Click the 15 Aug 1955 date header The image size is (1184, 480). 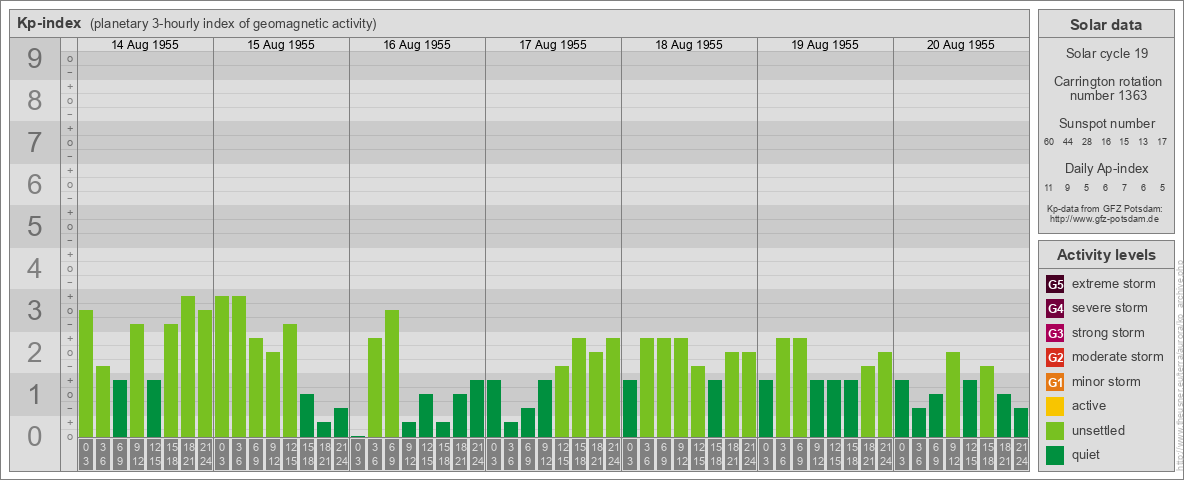point(281,45)
